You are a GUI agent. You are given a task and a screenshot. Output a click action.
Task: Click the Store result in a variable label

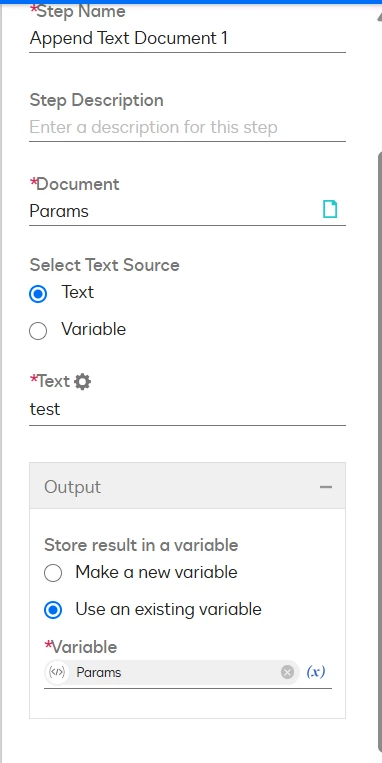coord(141,545)
